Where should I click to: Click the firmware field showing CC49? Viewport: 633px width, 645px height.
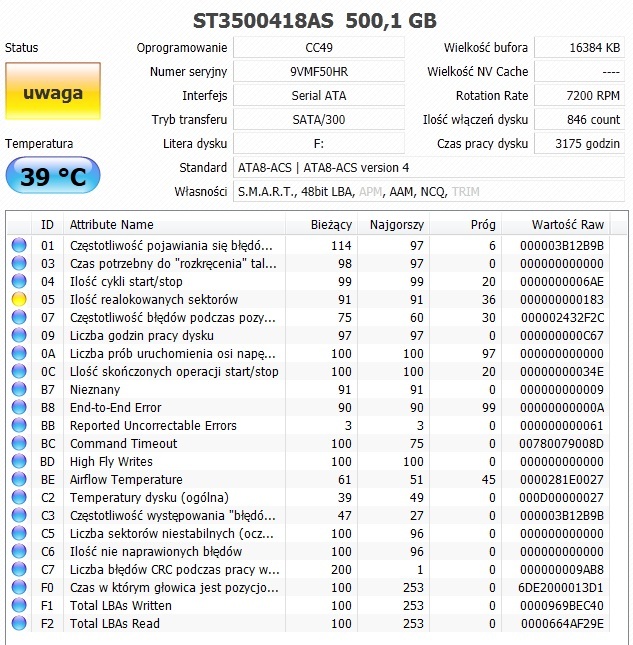coord(319,48)
